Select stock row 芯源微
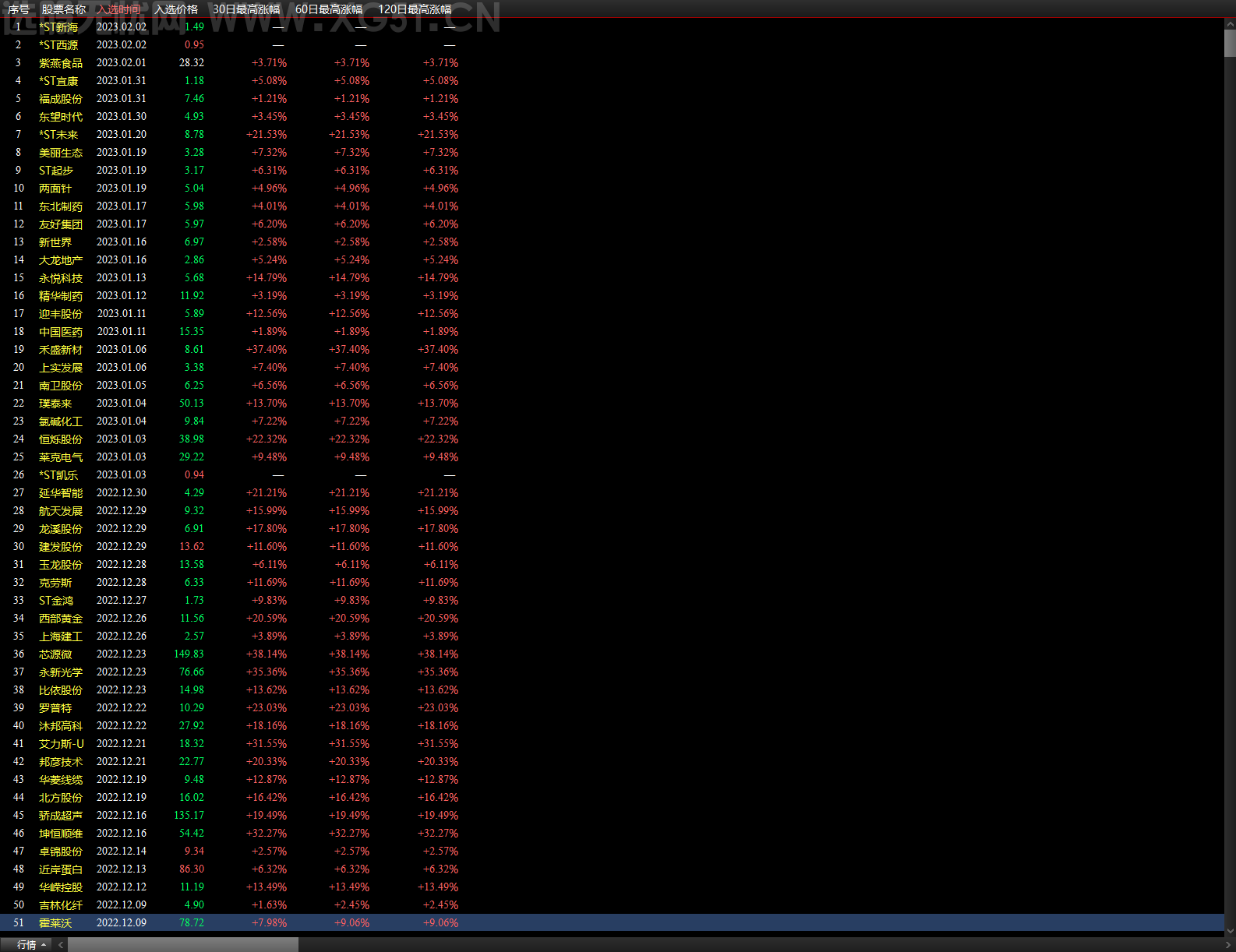 click(x=612, y=654)
